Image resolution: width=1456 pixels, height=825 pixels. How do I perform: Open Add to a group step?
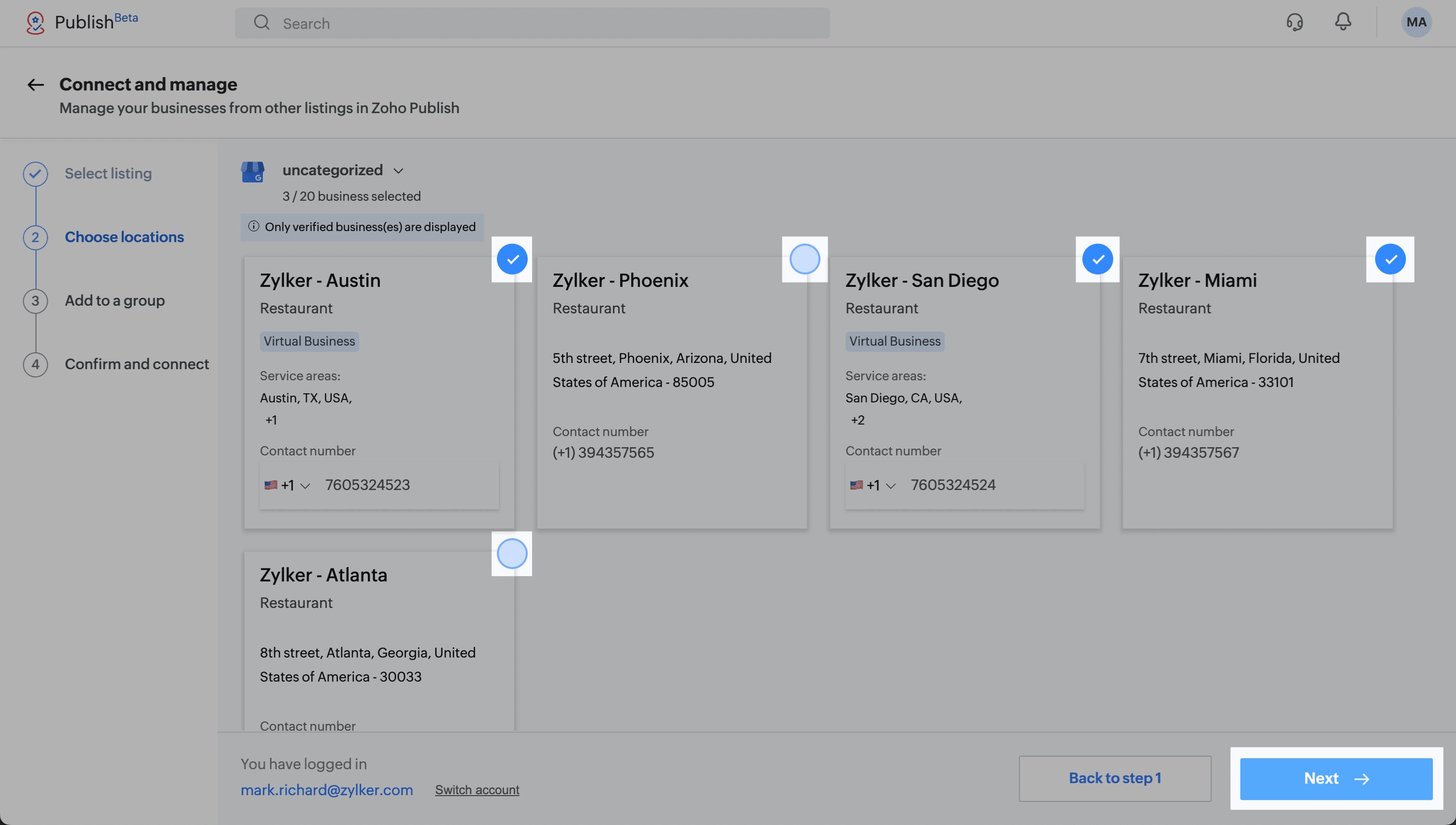click(x=115, y=300)
